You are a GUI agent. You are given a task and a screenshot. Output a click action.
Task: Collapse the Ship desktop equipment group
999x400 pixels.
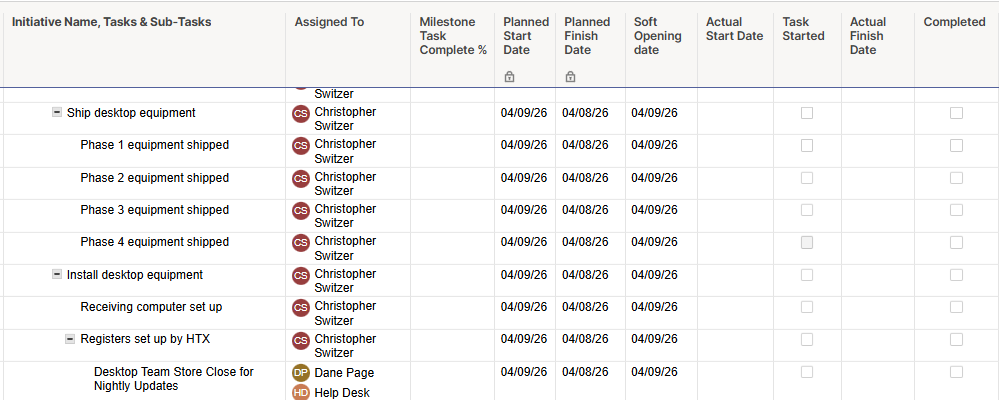tap(57, 113)
